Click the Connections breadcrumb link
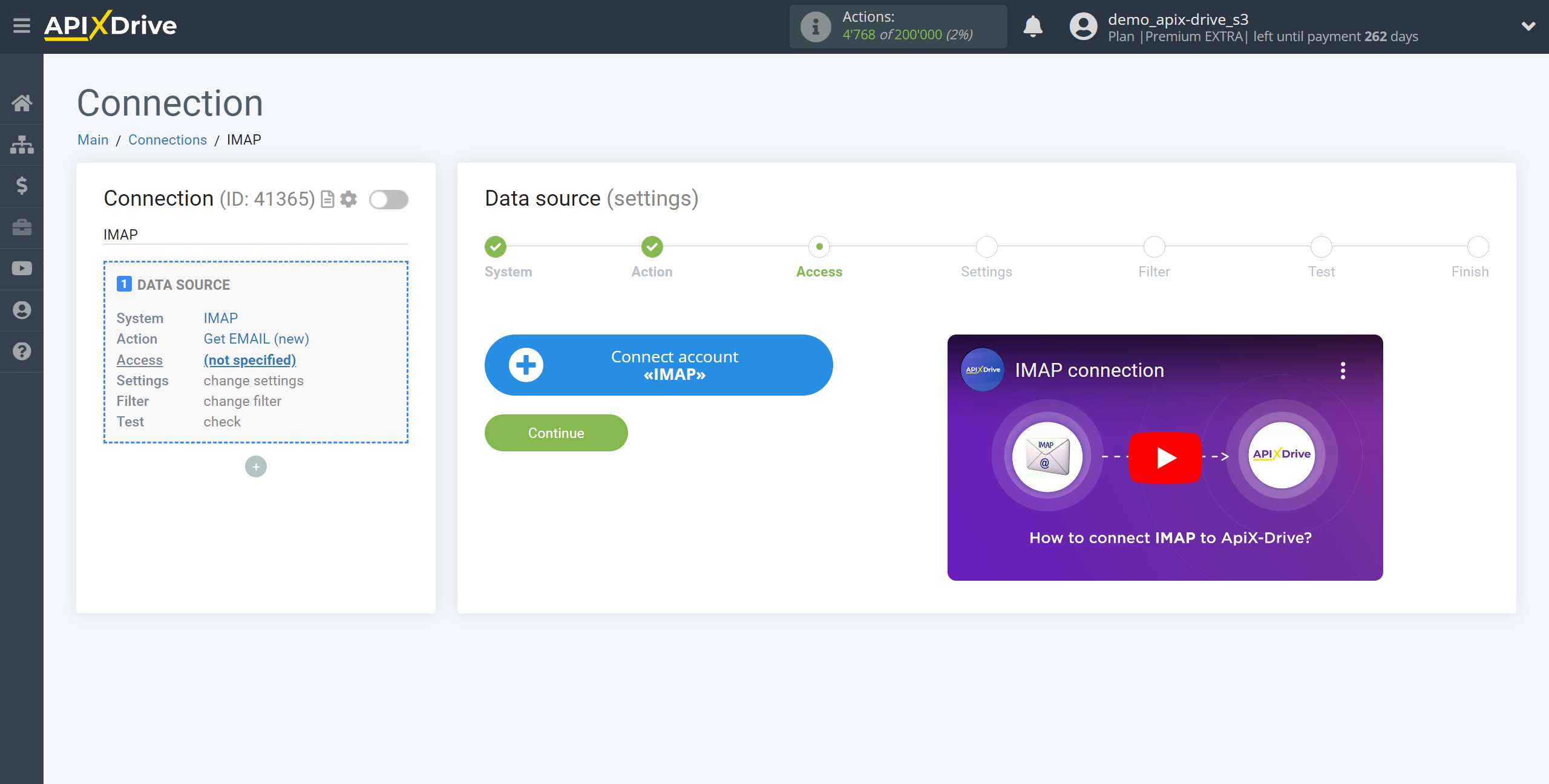Viewport: 1549px width, 784px height. 167,139
